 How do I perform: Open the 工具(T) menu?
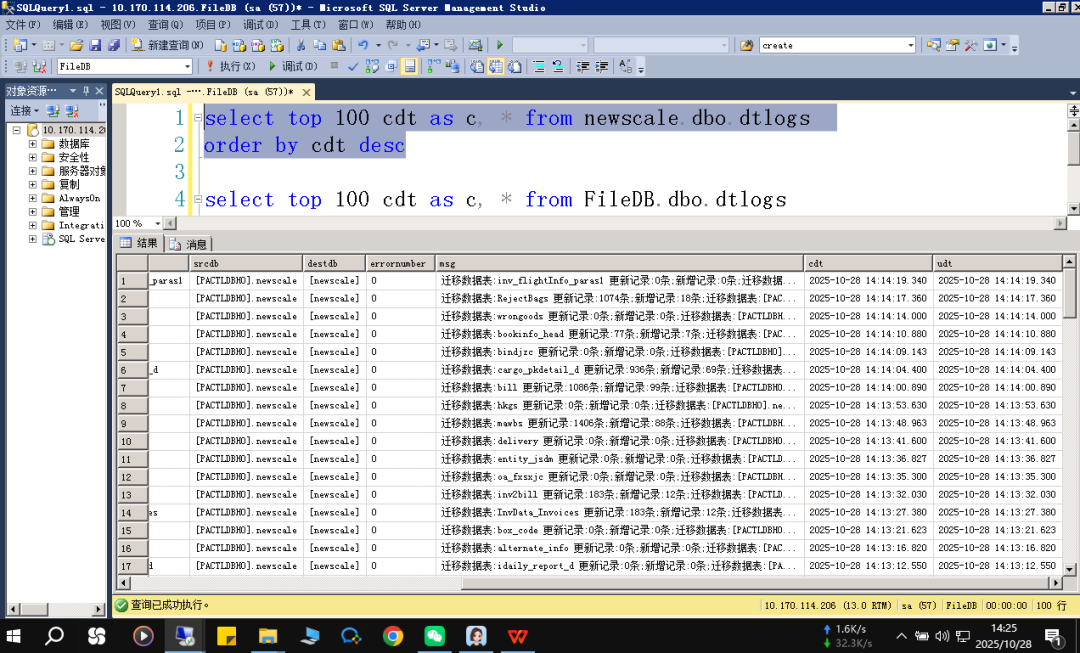308,25
